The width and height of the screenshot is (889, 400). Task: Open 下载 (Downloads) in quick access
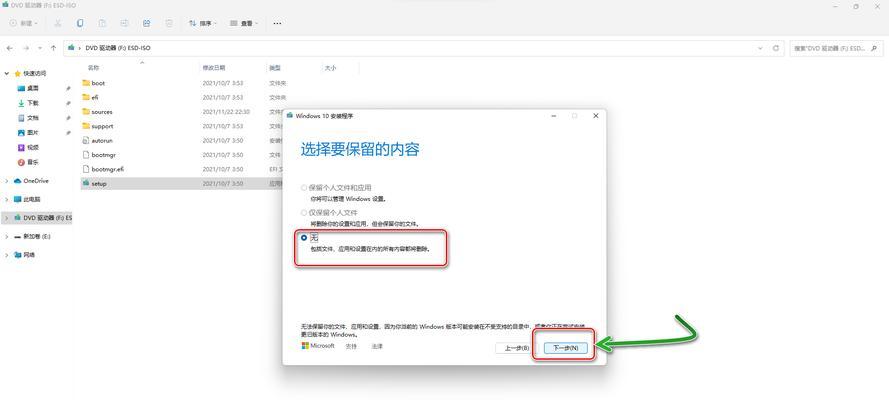pos(33,103)
